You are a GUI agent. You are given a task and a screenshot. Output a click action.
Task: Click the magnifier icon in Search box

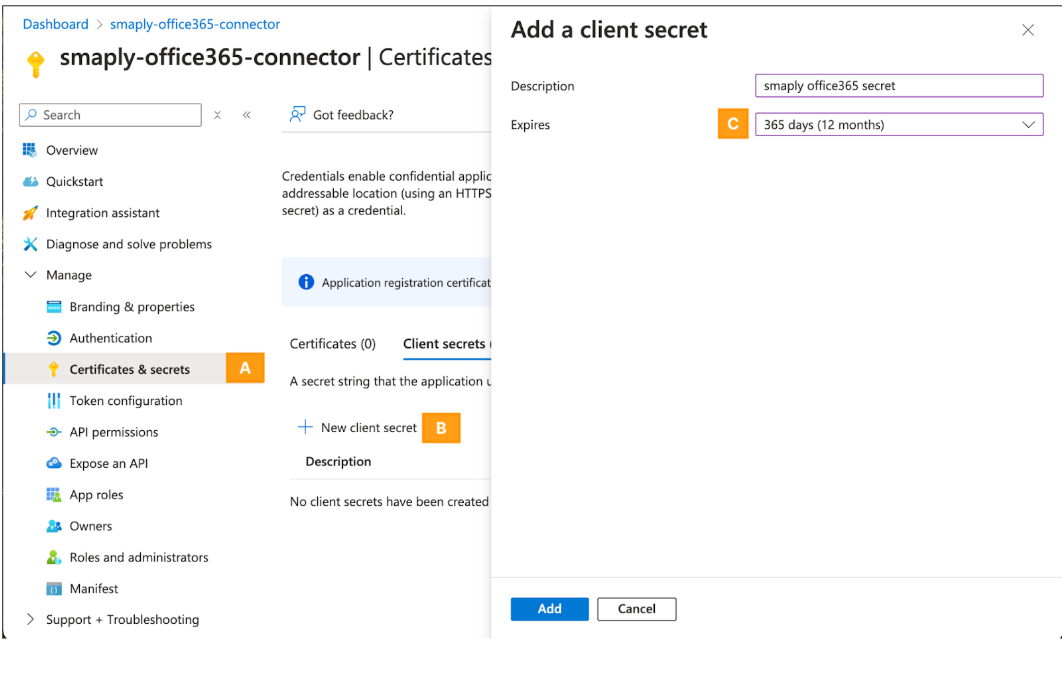[x=31, y=115]
